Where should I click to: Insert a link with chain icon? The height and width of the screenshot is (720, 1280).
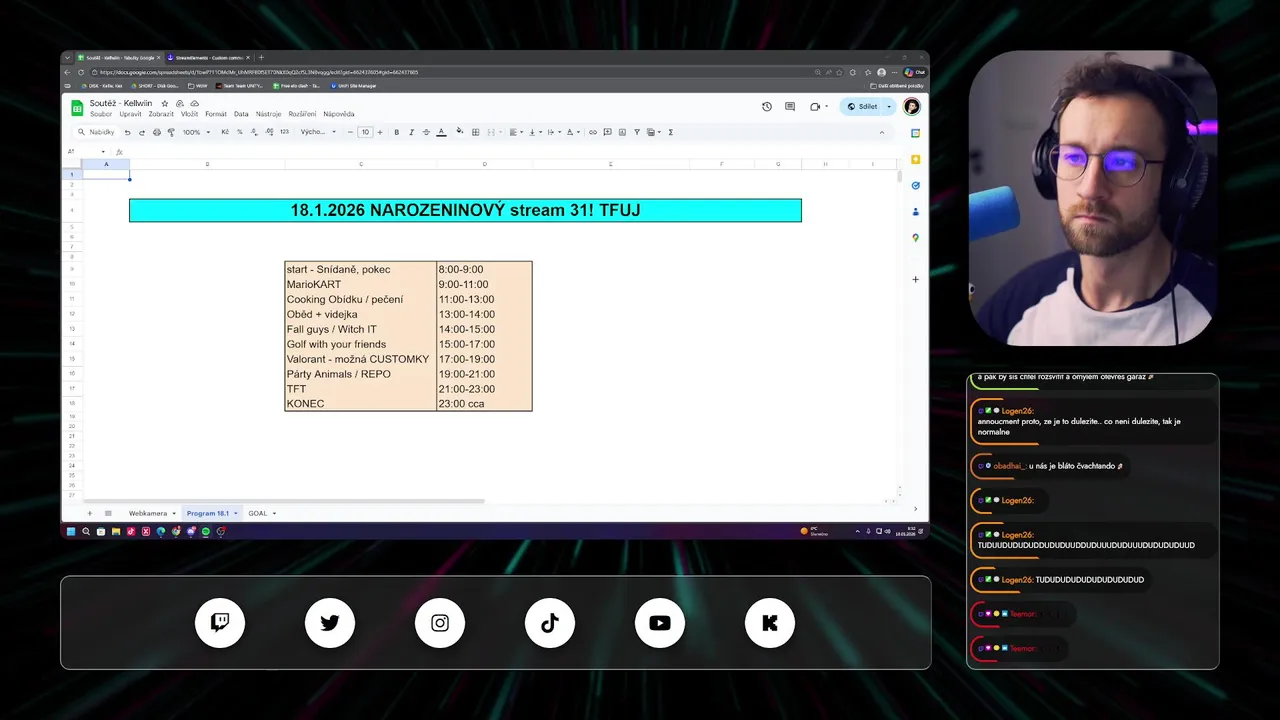(593, 132)
